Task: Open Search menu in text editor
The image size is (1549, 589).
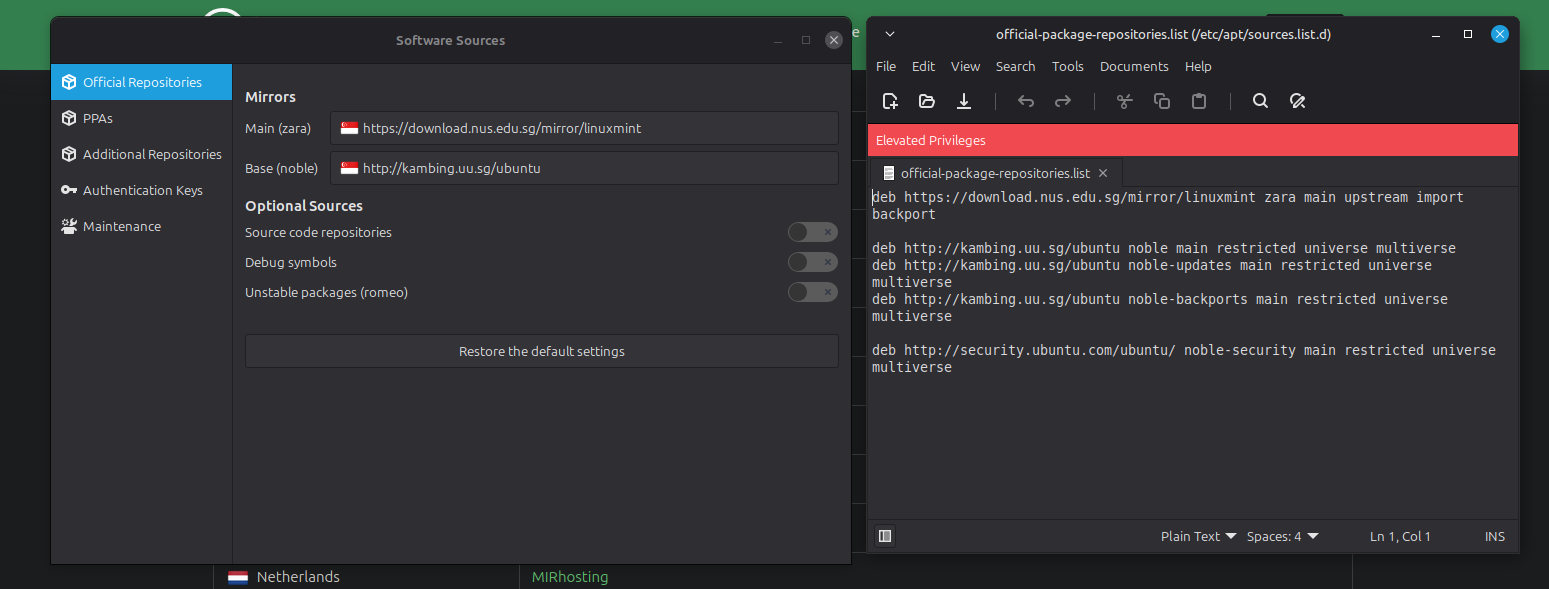Action: [1015, 66]
